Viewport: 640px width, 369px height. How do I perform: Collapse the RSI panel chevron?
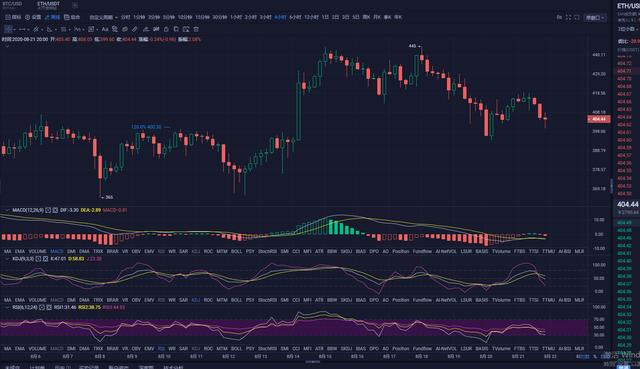point(7,307)
